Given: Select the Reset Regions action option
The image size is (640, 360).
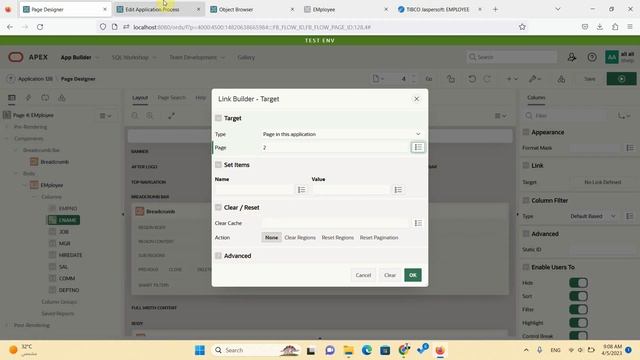Looking at the screenshot, I should pyautogui.click(x=338, y=238).
